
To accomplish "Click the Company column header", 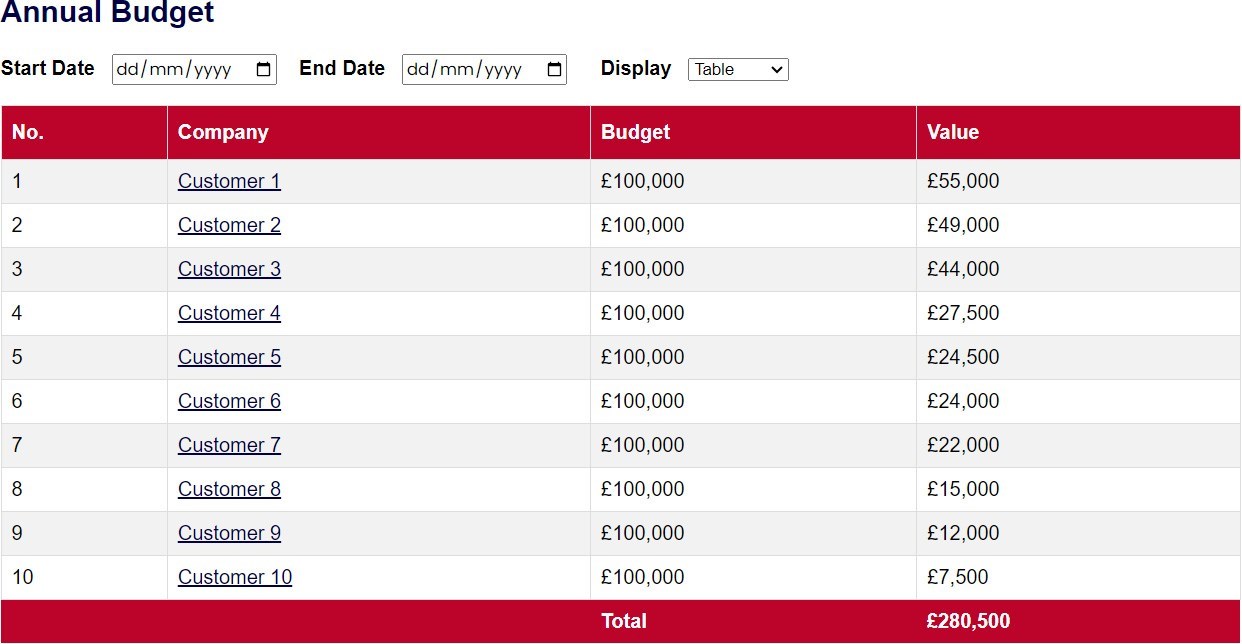I will coord(379,132).
